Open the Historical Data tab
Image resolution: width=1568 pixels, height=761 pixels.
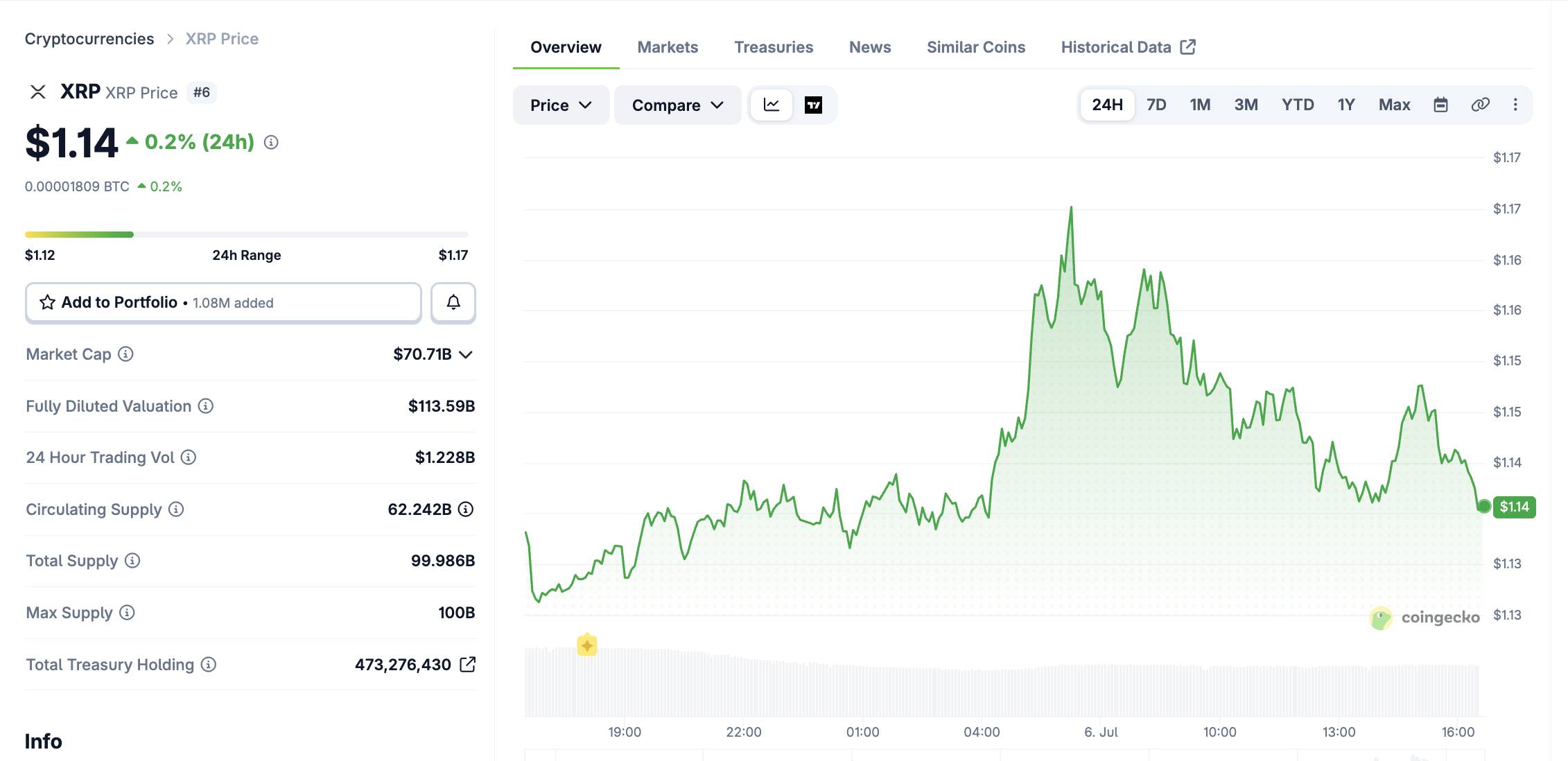(x=1129, y=47)
